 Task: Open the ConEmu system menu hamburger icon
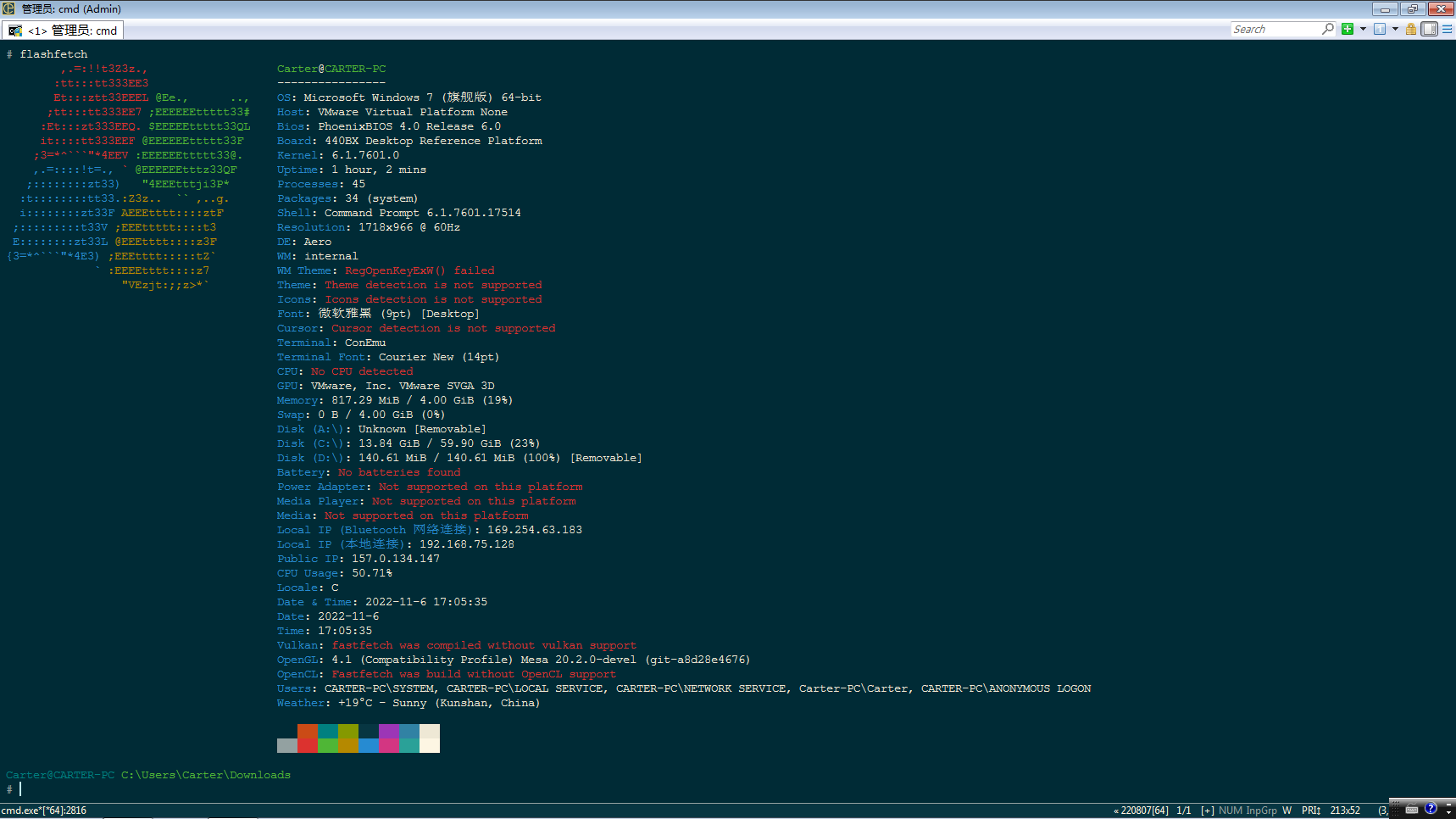click(x=1448, y=29)
